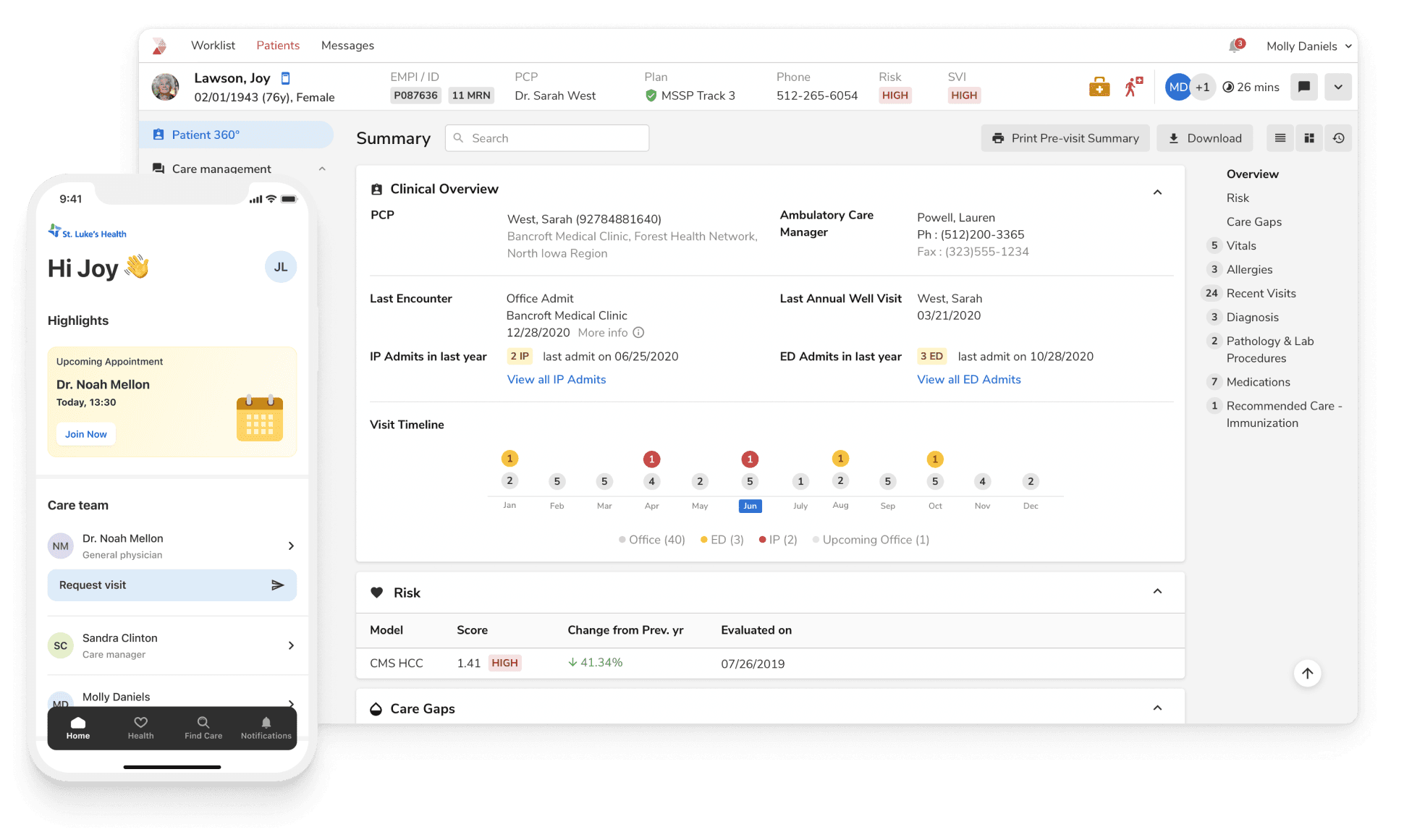Click red IP marker above Apr
Image resolution: width=1404 pixels, height=840 pixels.
pyautogui.click(x=651, y=459)
